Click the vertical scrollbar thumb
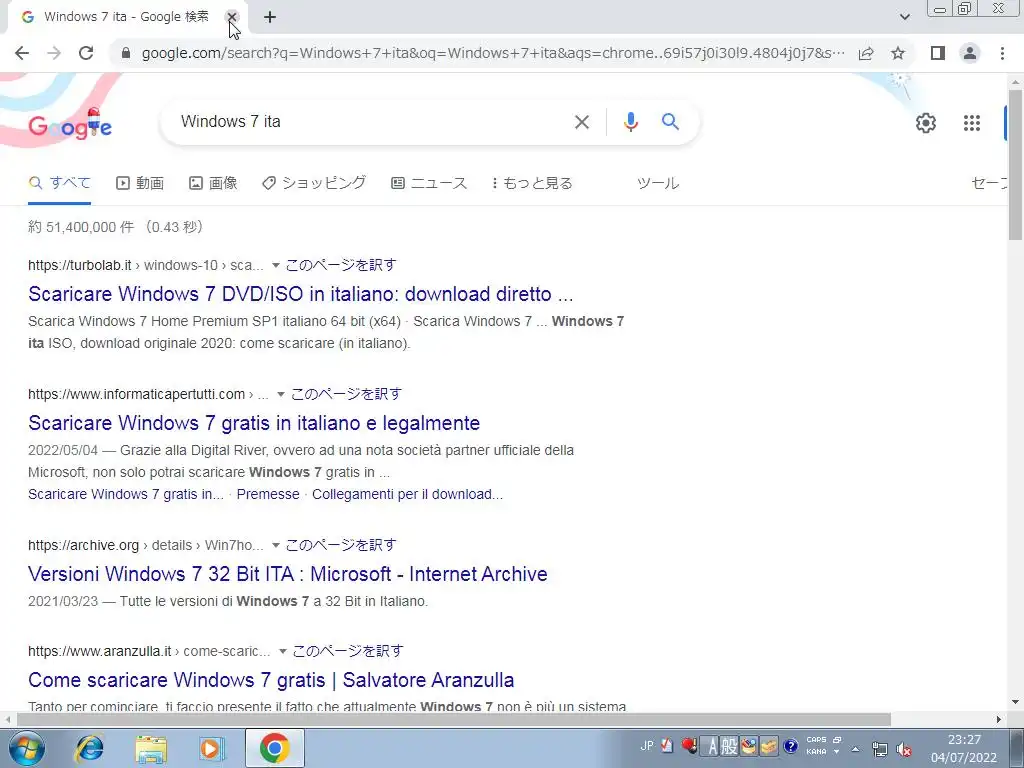 pos(1016,165)
